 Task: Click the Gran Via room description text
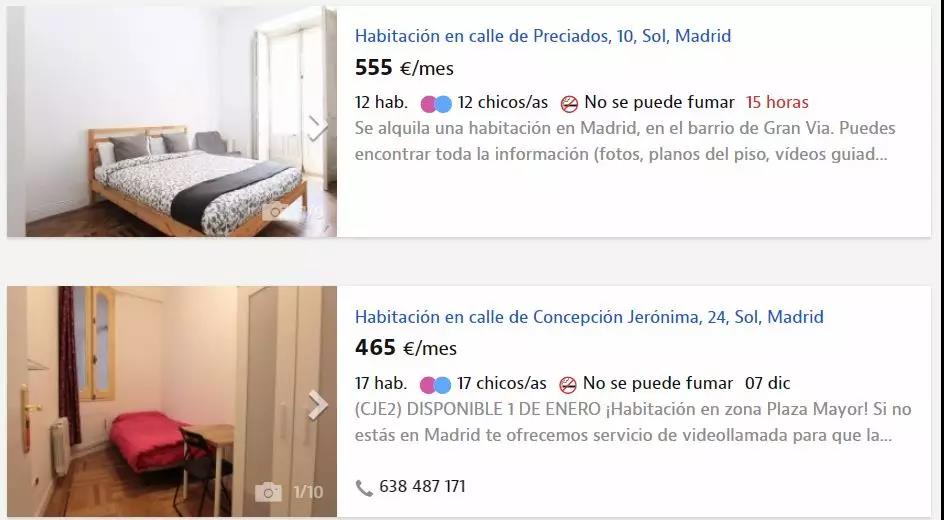pyautogui.click(x=625, y=141)
